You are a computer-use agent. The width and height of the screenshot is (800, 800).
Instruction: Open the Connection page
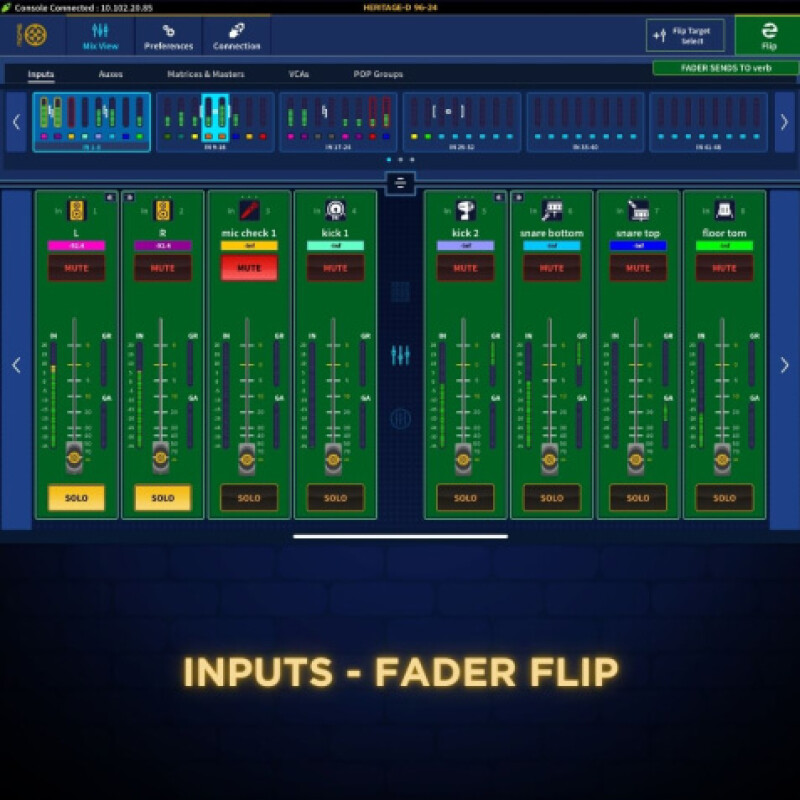coord(237,36)
